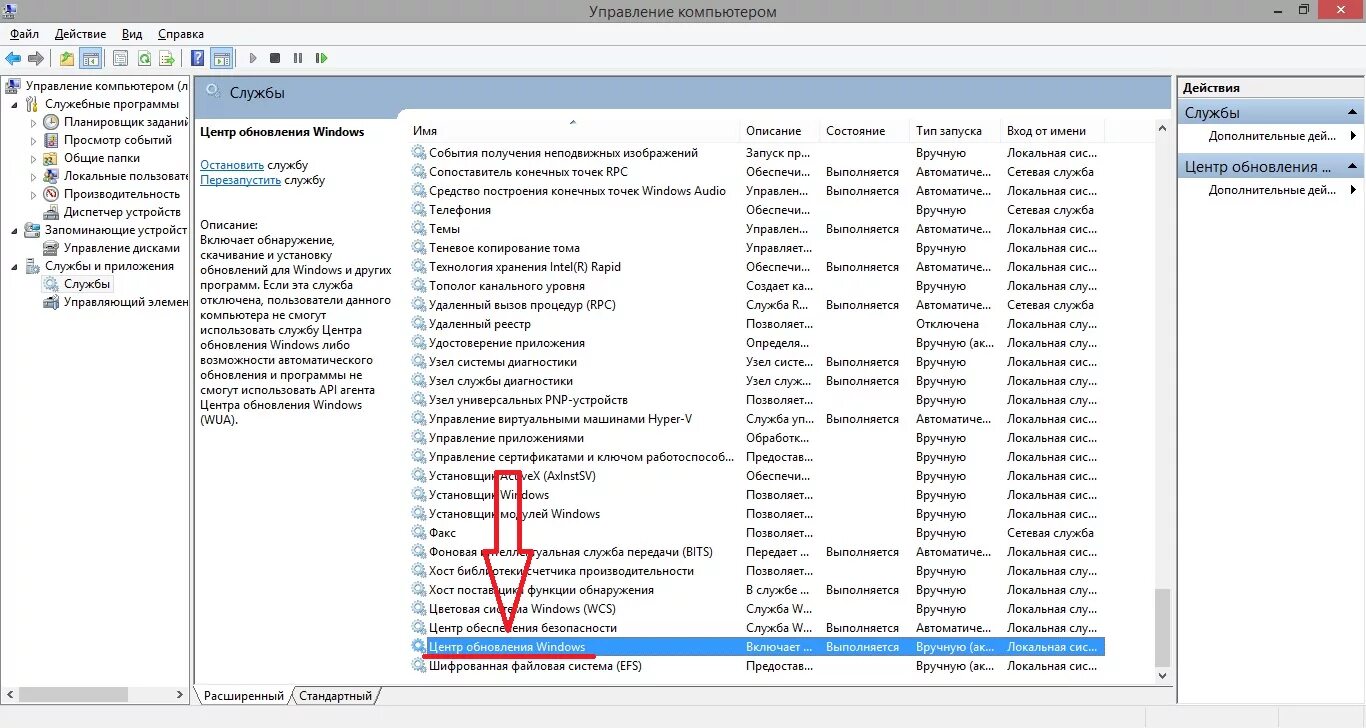Click the gear icon beside Факс
1366x728 pixels.
419,533
